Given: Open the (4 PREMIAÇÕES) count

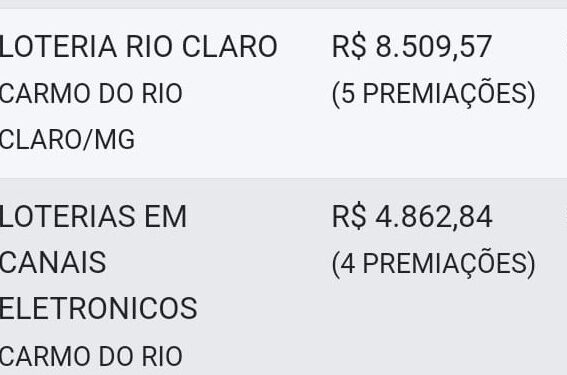Looking at the screenshot, I should pyautogui.click(x=433, y=264).
